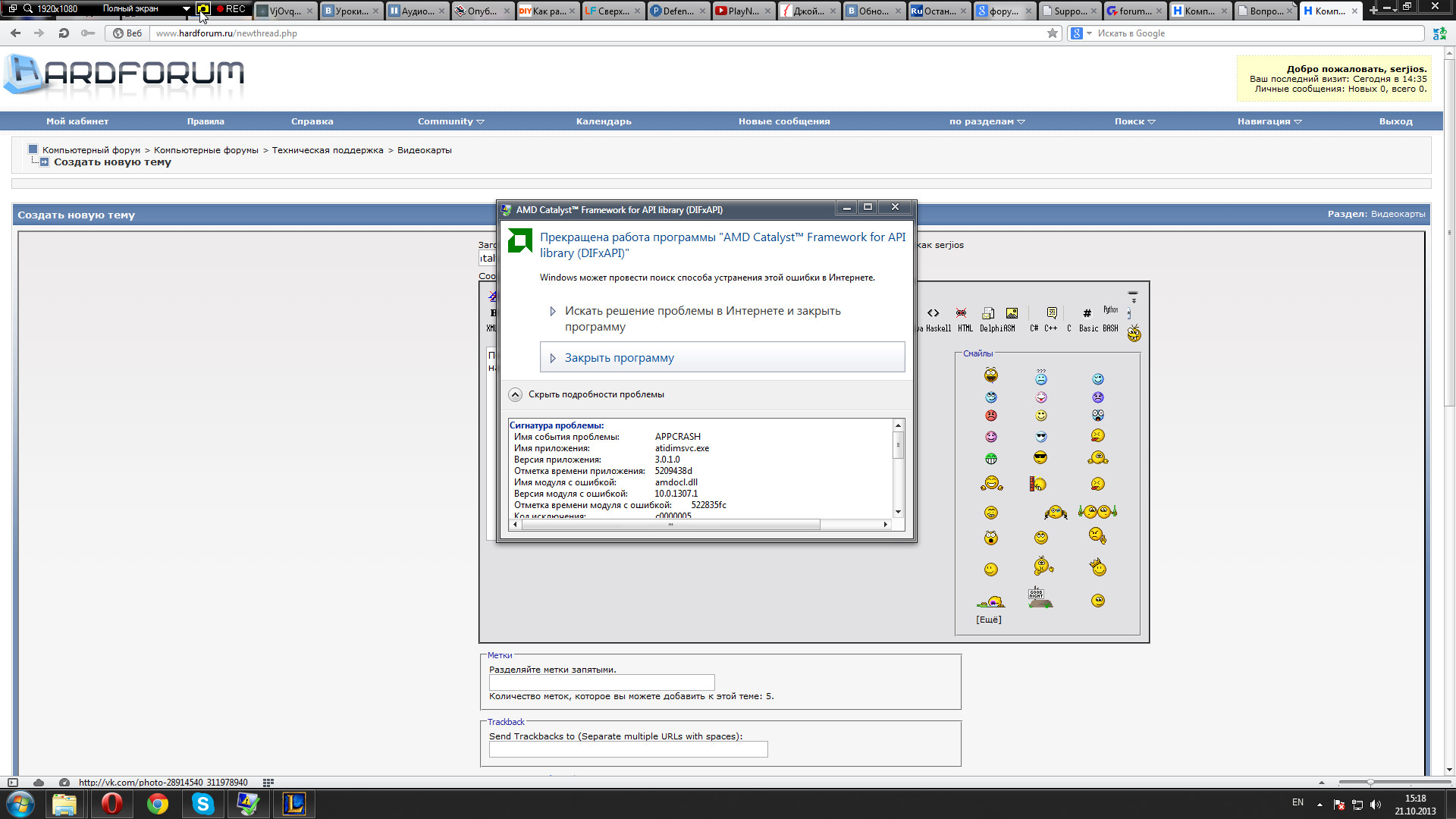The width and height of the screenshot is (1456, 819).
Task: Reload the page in Opera
Action: (64, 33)
